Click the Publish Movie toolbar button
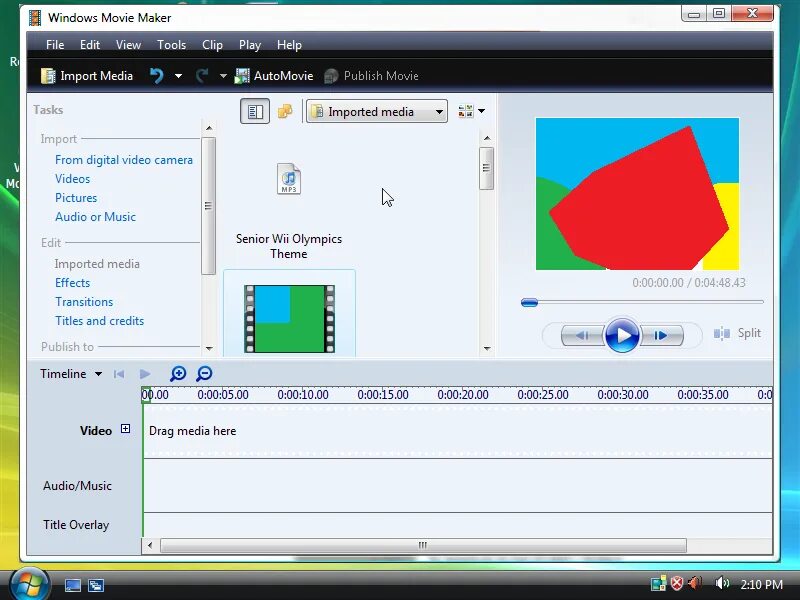 coord(371,76)
